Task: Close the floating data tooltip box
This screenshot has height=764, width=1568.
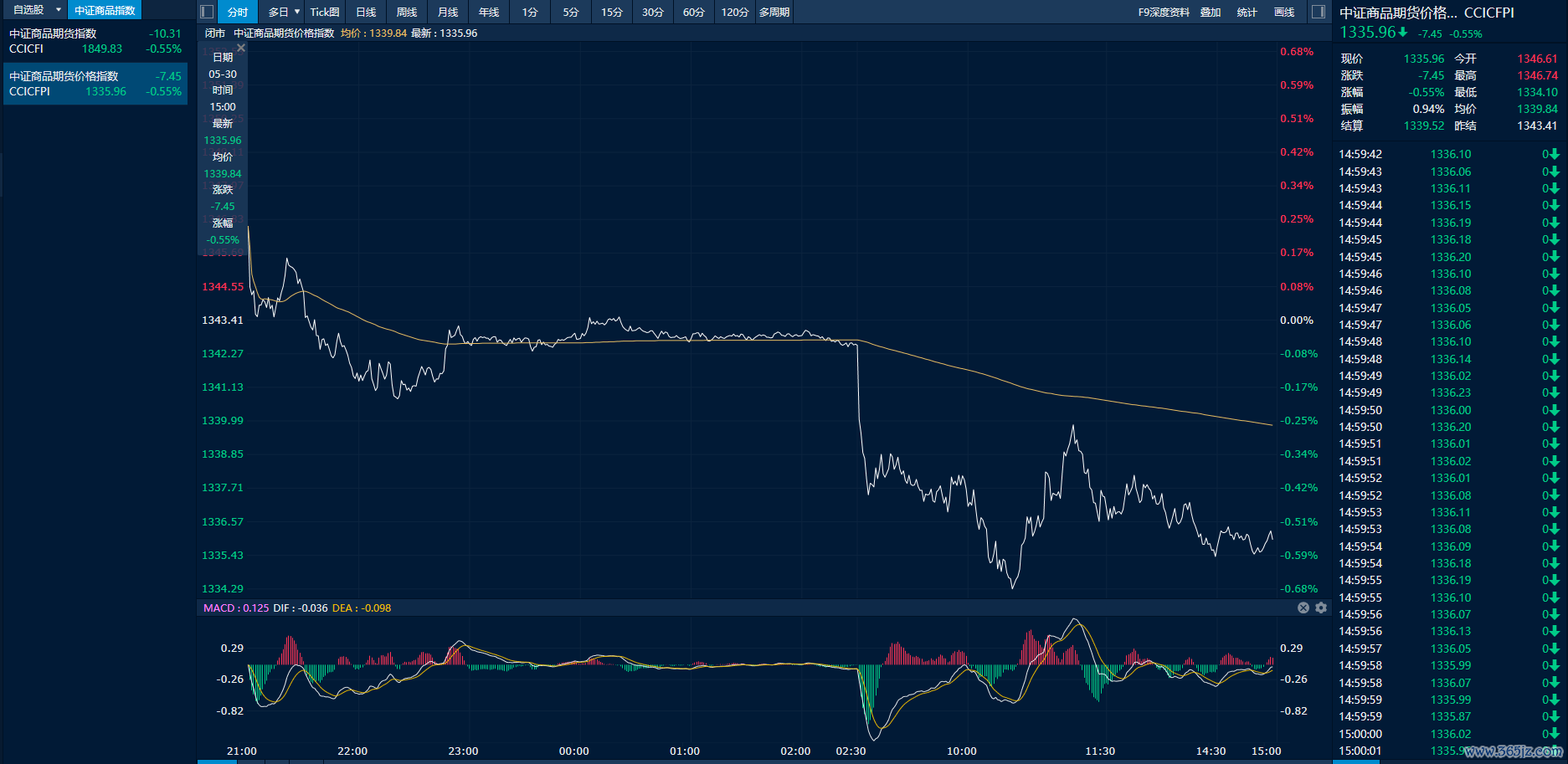Action: tap(241, 48)
